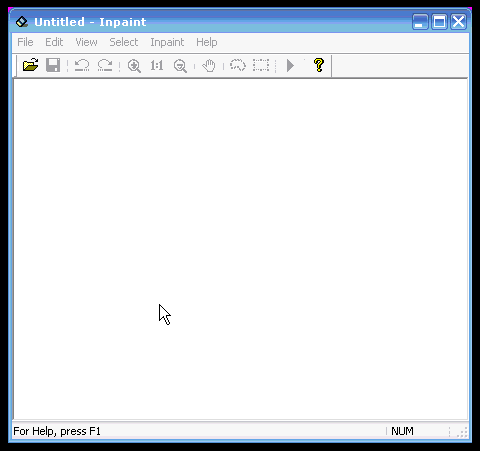Open the File menu
This screenshot has height=451, width=480.
[25, 42]
